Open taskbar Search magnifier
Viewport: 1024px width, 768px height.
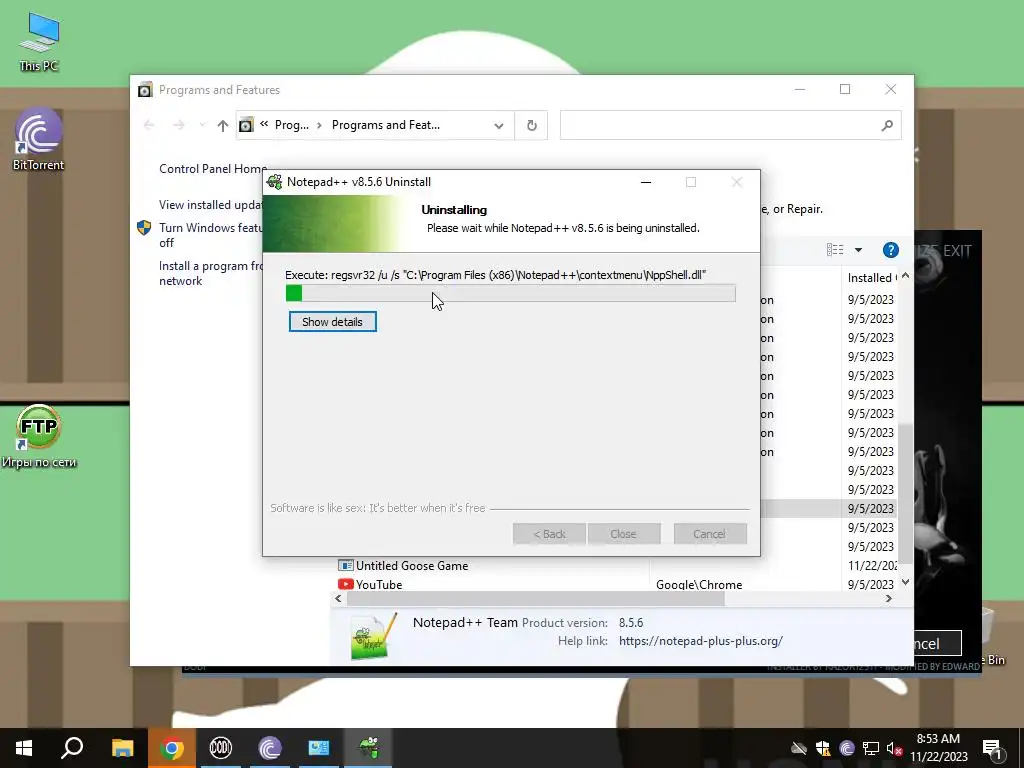(x=72, y=748)
